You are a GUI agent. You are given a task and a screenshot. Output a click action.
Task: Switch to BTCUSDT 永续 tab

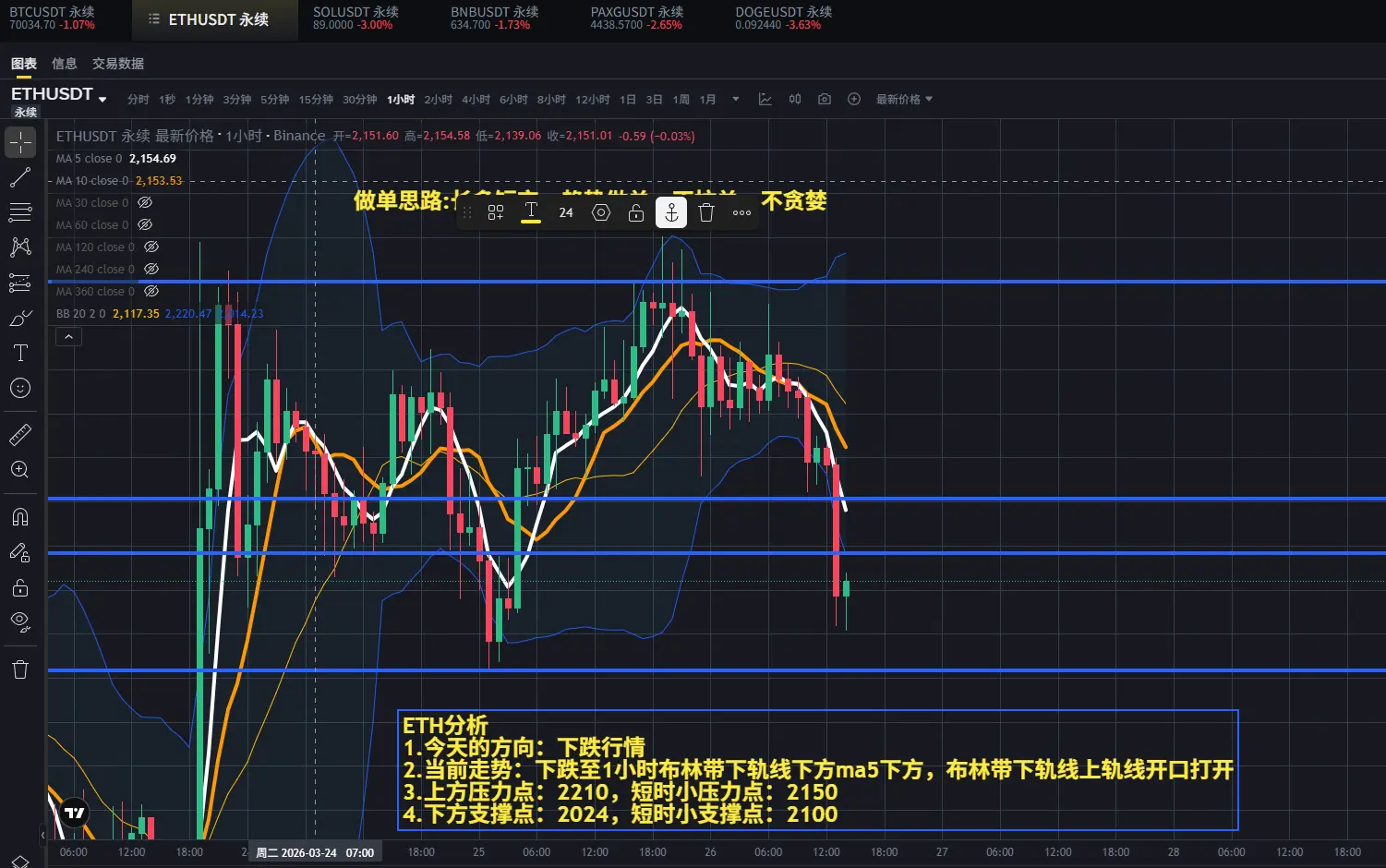(53, 18)
